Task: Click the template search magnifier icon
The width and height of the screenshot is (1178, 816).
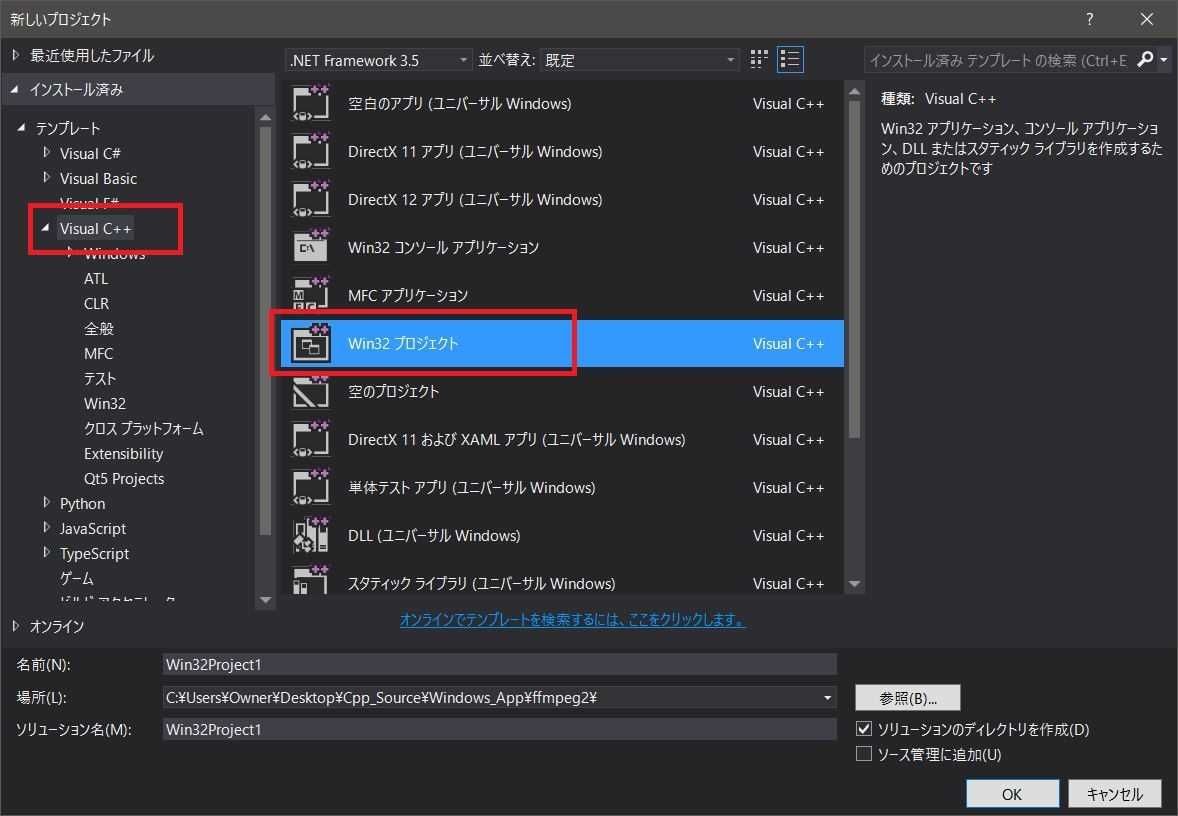Action: point(1145,59)
